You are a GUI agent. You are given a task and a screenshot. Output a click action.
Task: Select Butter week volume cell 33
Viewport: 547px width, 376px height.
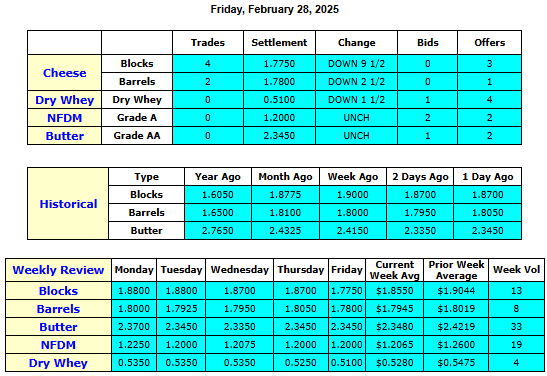(x=516, y=327)
